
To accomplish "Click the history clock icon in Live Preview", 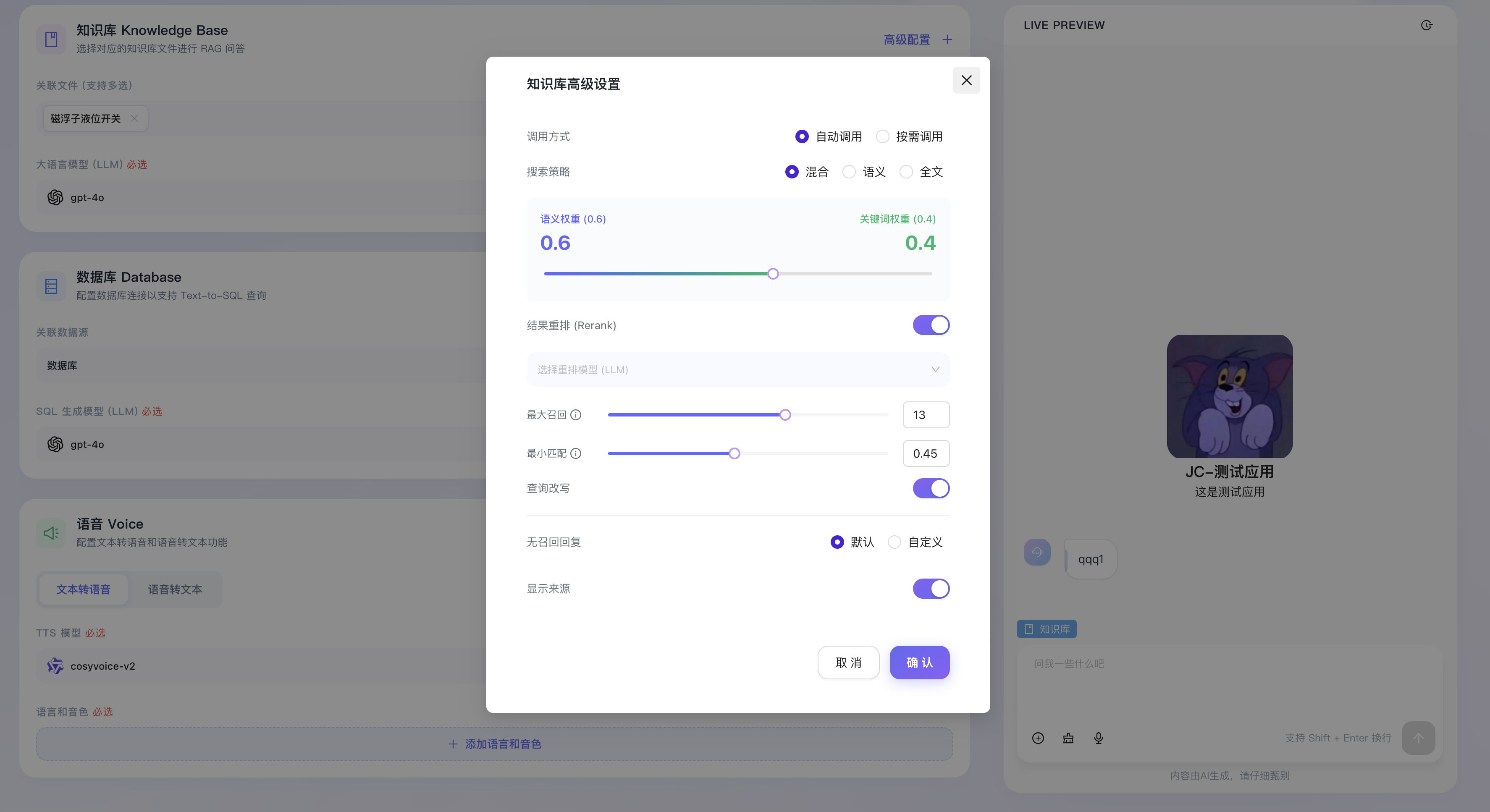I will (x=1426, y=25).
